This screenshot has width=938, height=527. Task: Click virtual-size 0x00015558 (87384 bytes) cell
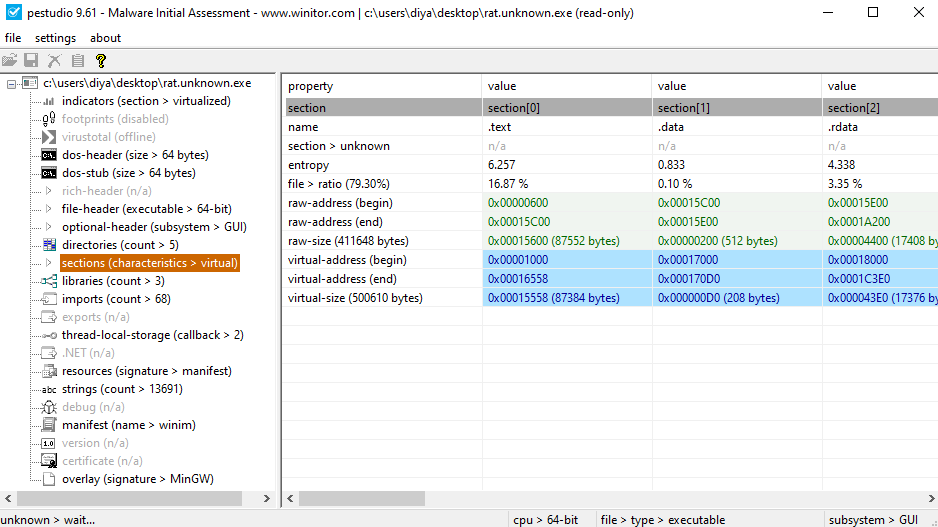click(x=567, y=298)
